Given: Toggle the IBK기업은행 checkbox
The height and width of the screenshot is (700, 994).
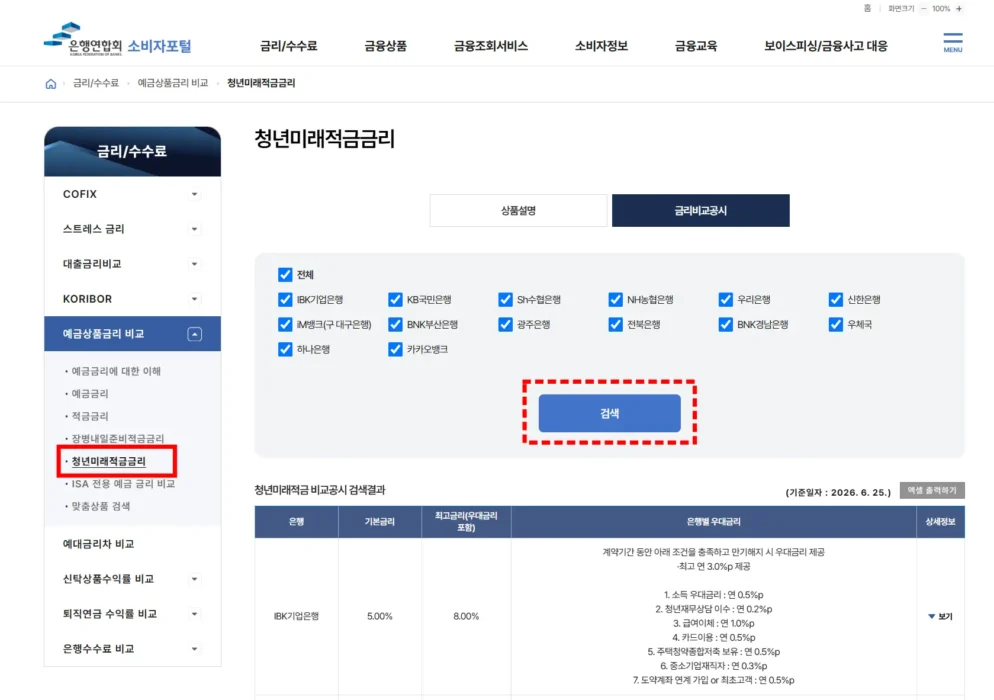Looking at the screenshot, I should click(285, 299).
